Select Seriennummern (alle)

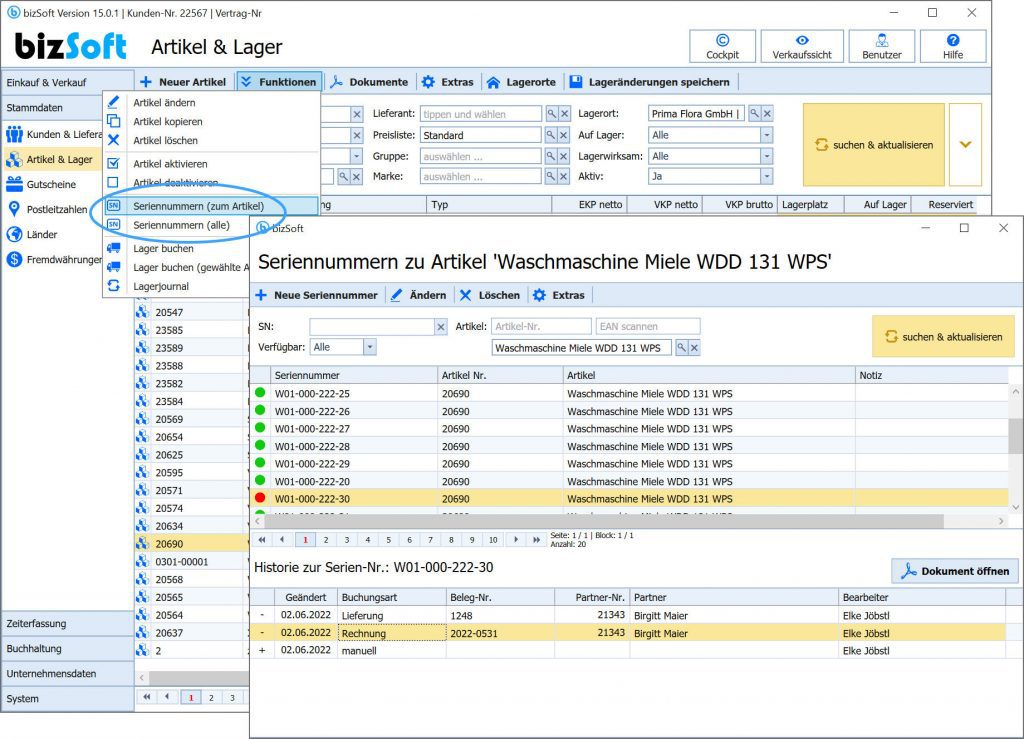[182, 225]
